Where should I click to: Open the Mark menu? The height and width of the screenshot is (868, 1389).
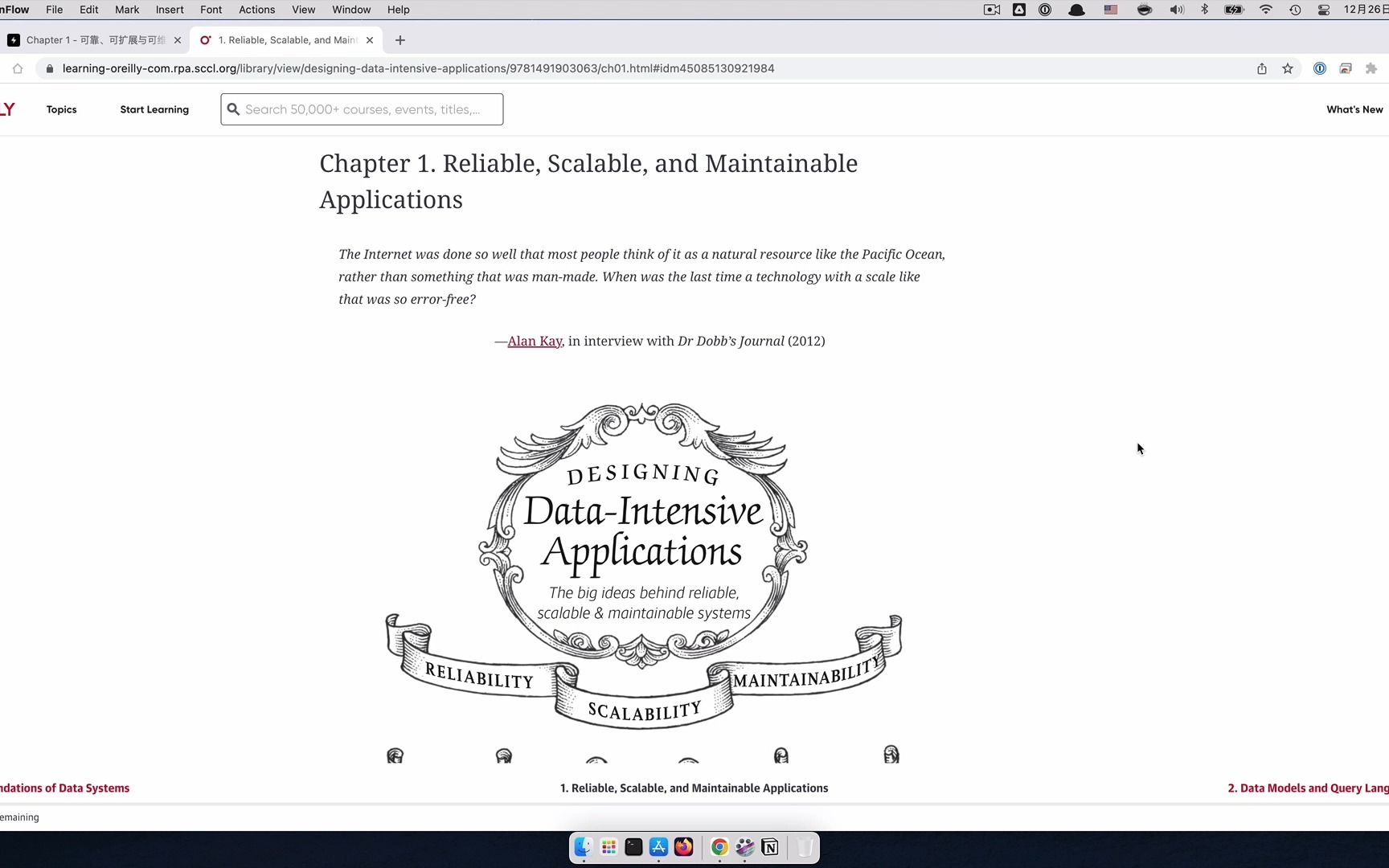coord(127,10)
